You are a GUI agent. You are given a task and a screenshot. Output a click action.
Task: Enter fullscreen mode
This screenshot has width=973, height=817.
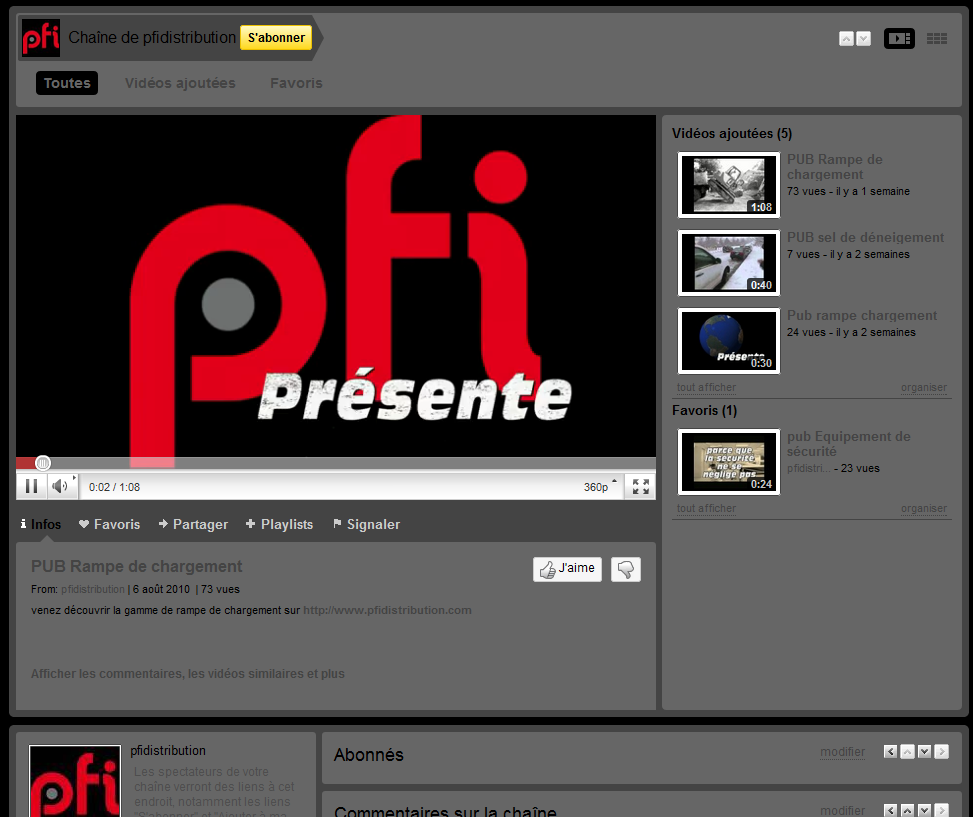640,486
